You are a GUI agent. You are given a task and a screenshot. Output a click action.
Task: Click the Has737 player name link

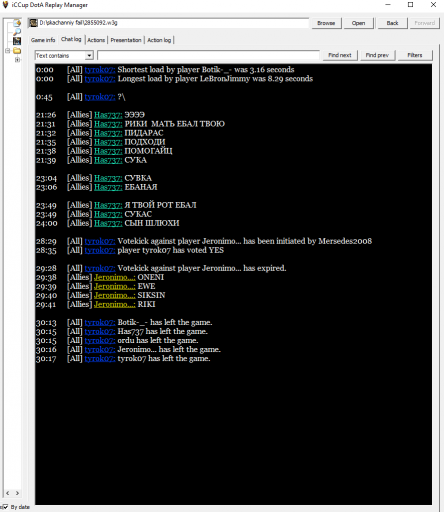point(108,115)
